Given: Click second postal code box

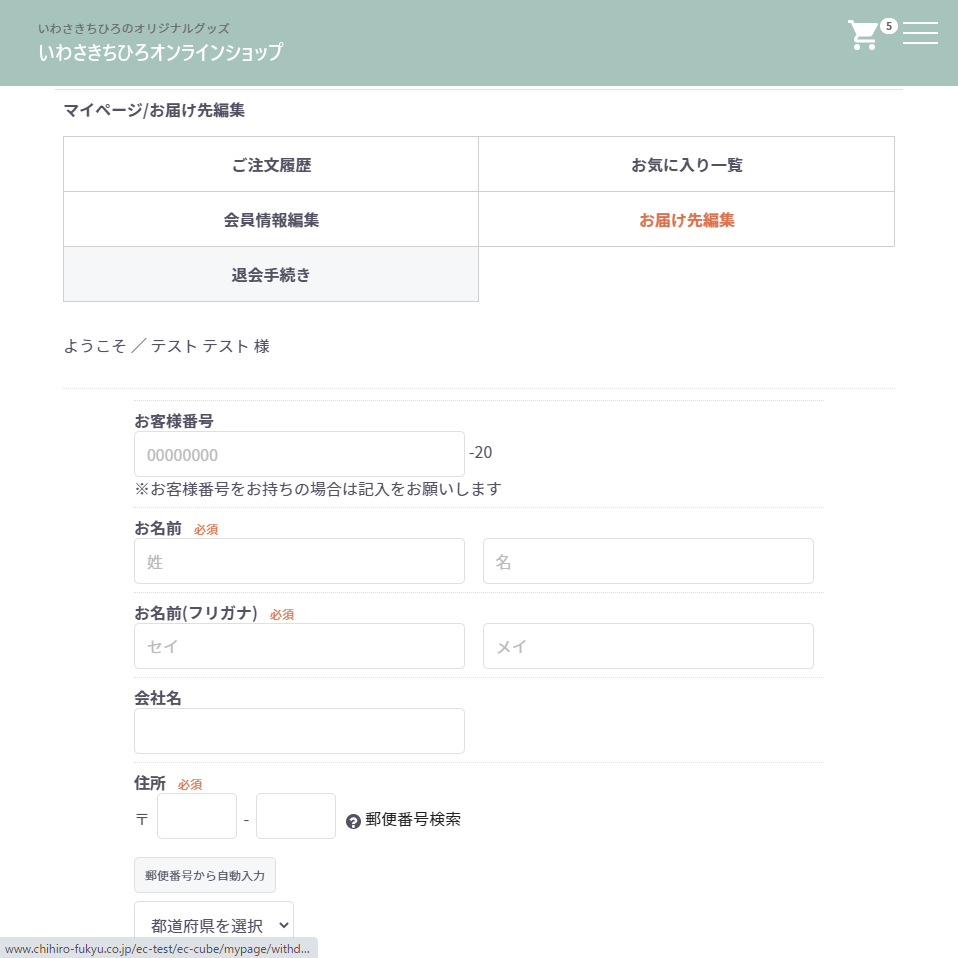Looking at the screenshot, I should (x=296, y=816).
